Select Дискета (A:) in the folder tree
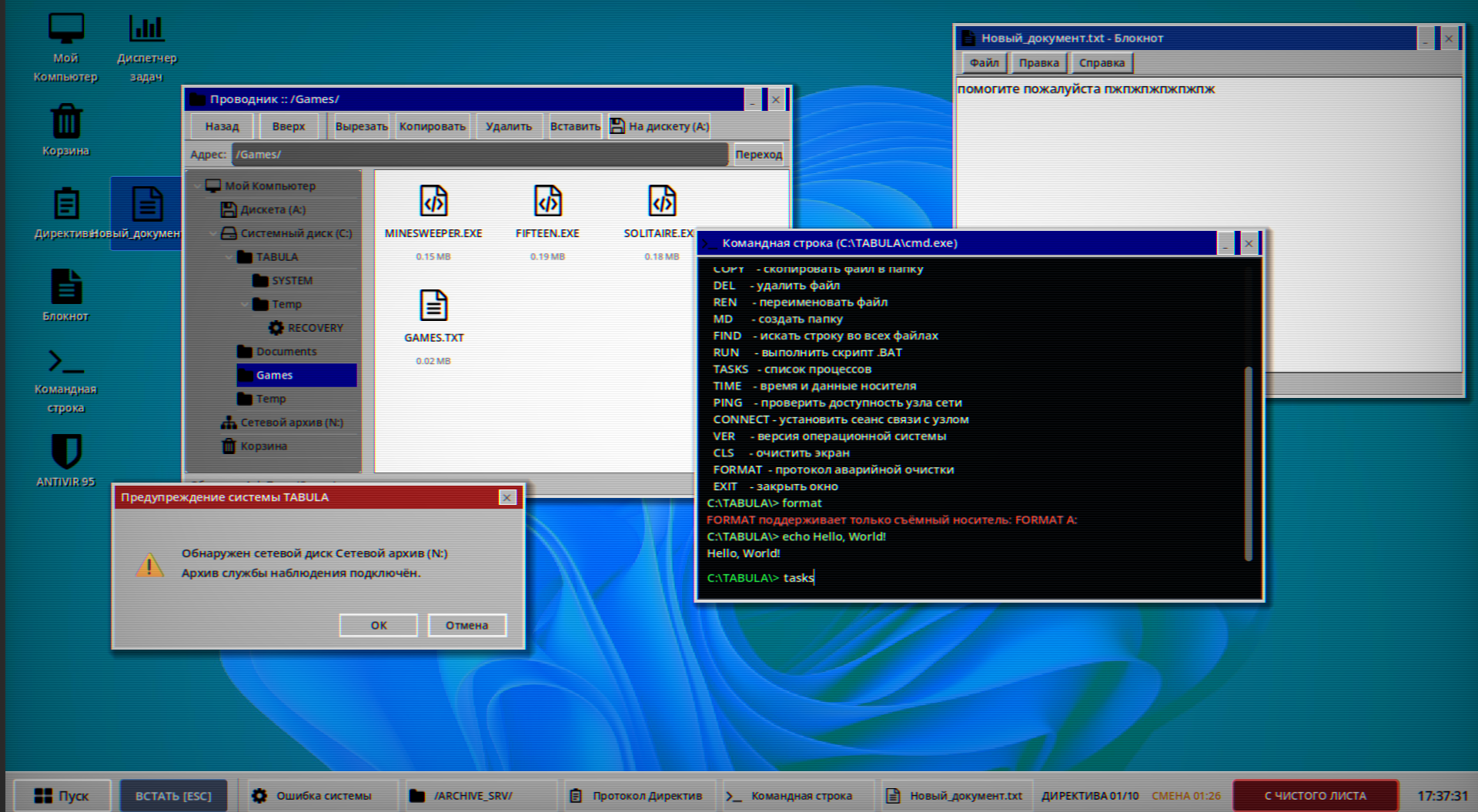The image size is (1478, 812). (264, 209)
